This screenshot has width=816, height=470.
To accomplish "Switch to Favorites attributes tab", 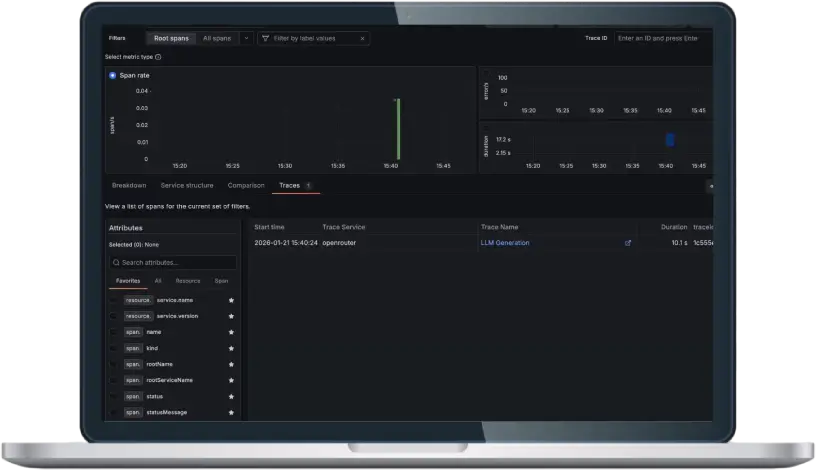I will coord(128,281).
